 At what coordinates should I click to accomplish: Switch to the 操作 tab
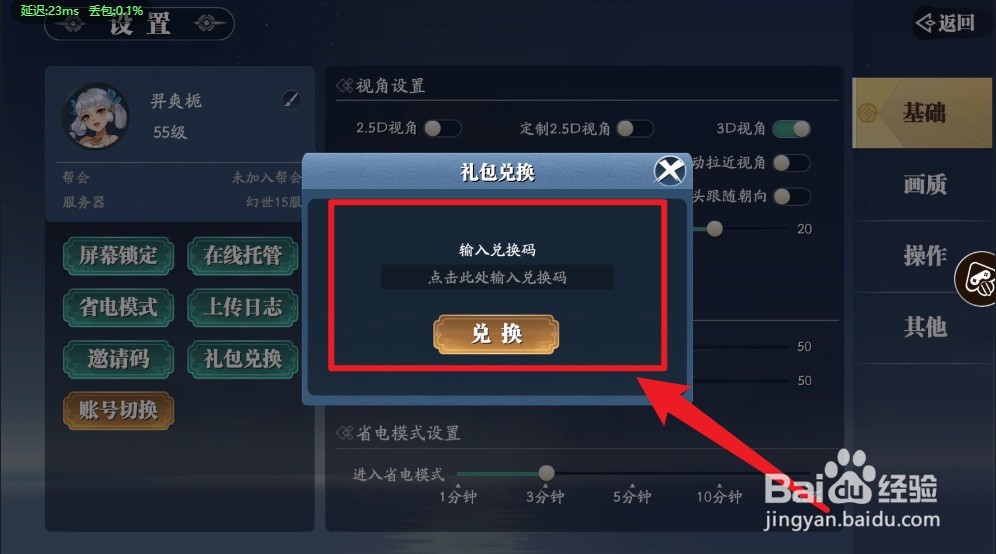click(x=924, y=256)
